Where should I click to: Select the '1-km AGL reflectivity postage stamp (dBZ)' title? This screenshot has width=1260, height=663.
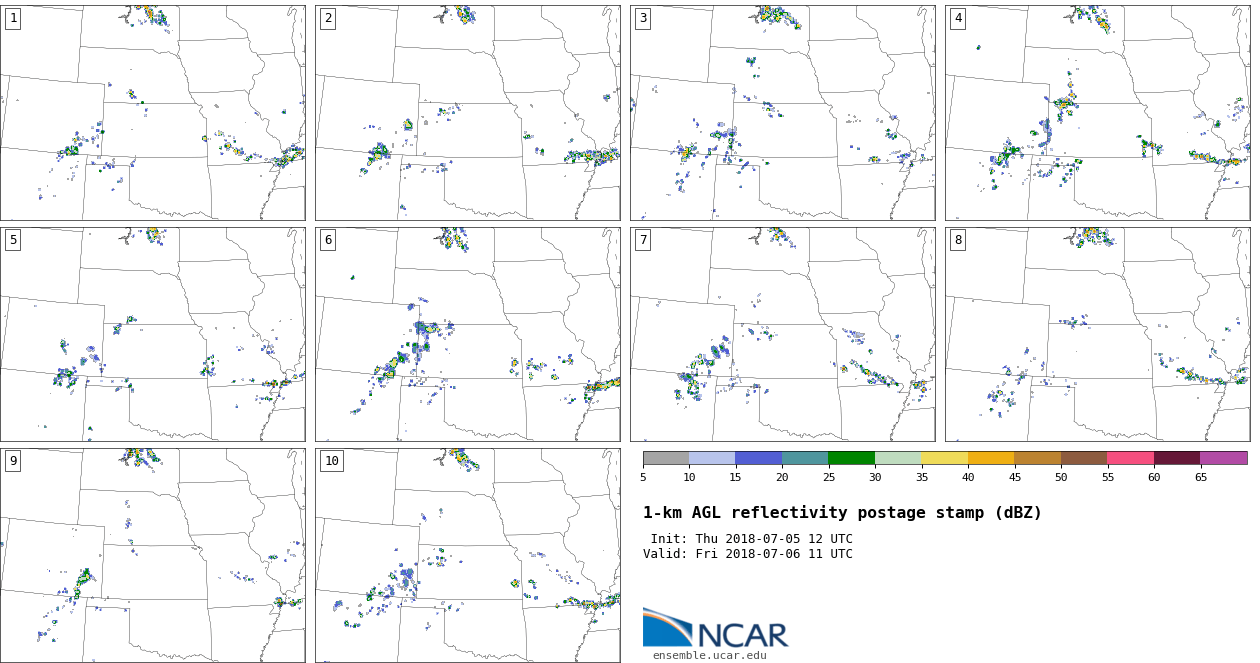pyautogui.click(x=842, y=513)
